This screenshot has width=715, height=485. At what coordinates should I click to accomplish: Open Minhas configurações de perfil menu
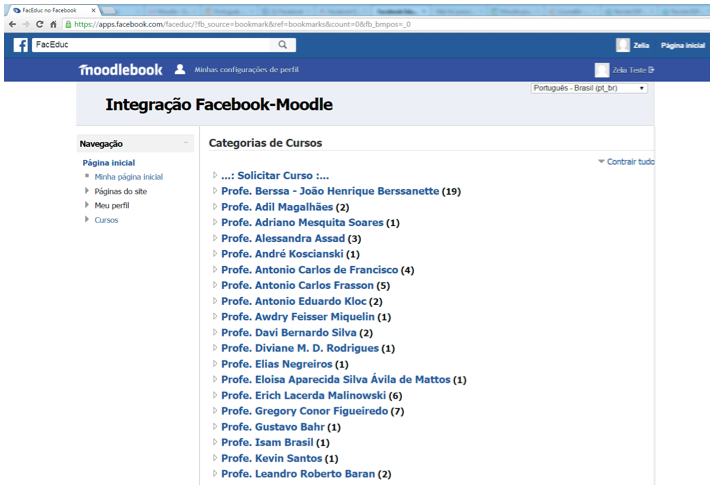coord(247,69)
